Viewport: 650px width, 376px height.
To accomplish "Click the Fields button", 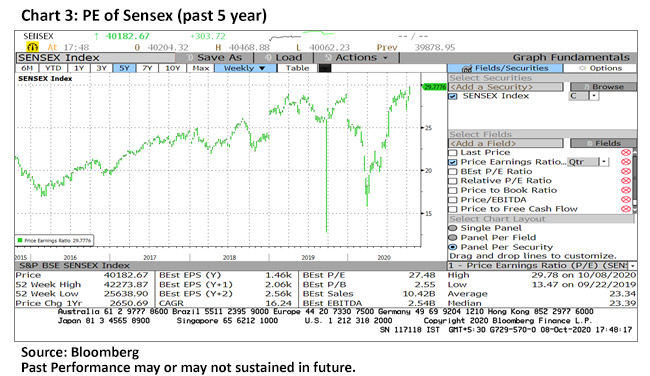I will coord(603,143).
